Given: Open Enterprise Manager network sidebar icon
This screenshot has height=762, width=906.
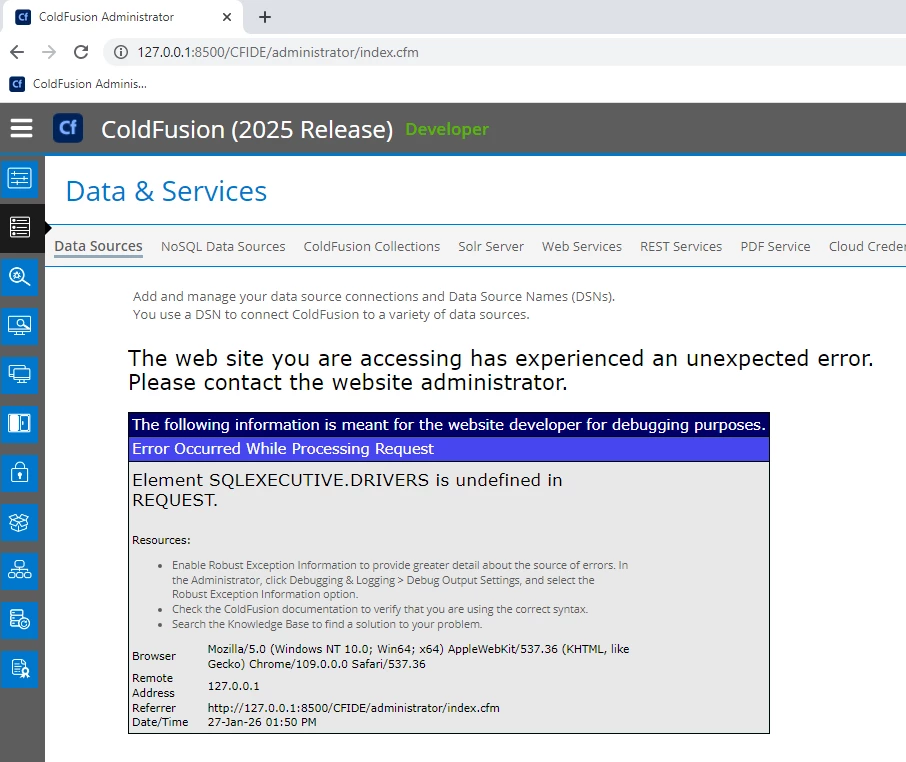Looking at the screenshot, I should pyautogui.click(x=20, y=571).
